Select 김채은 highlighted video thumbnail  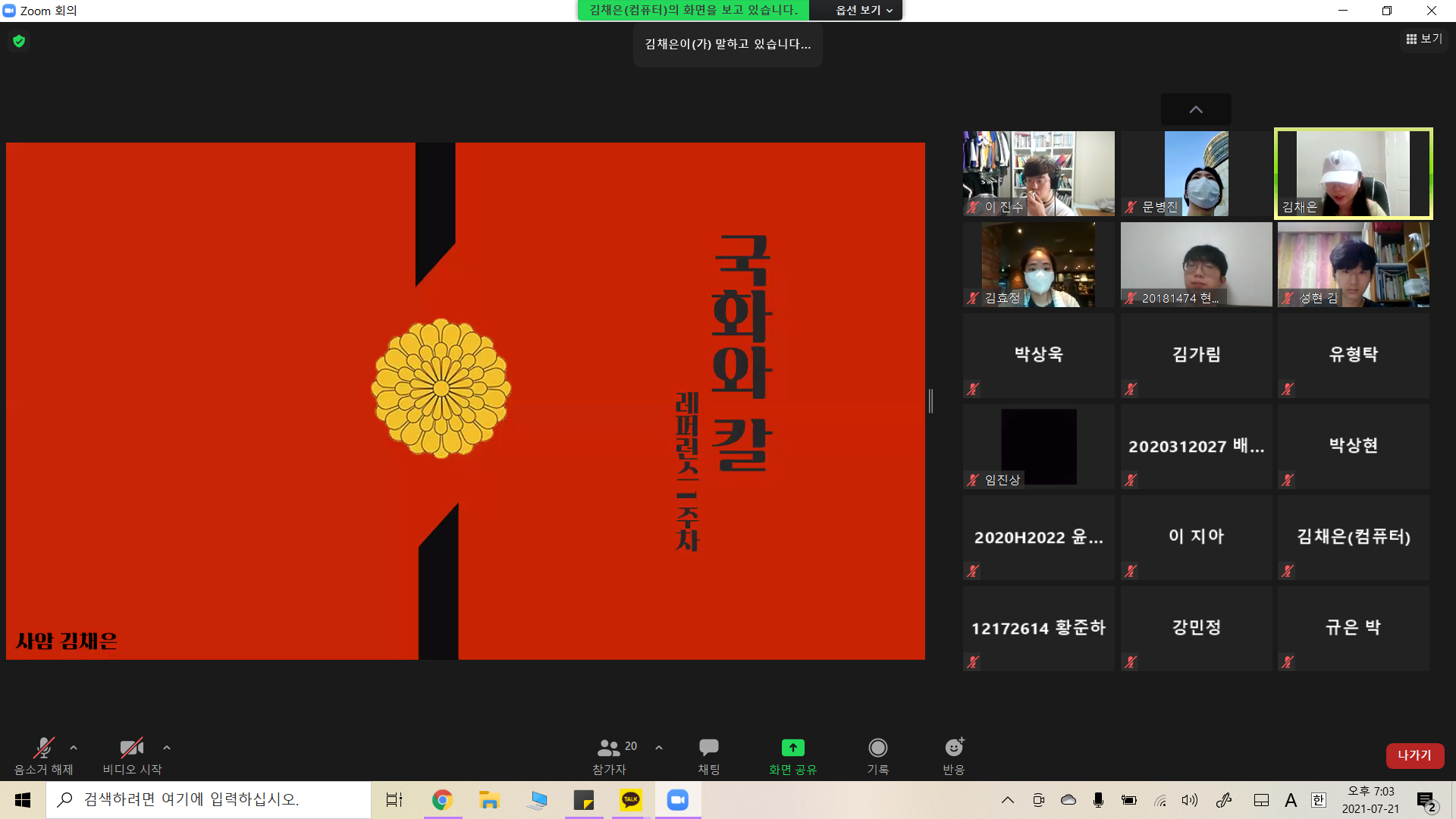[x=1353, y=174]
